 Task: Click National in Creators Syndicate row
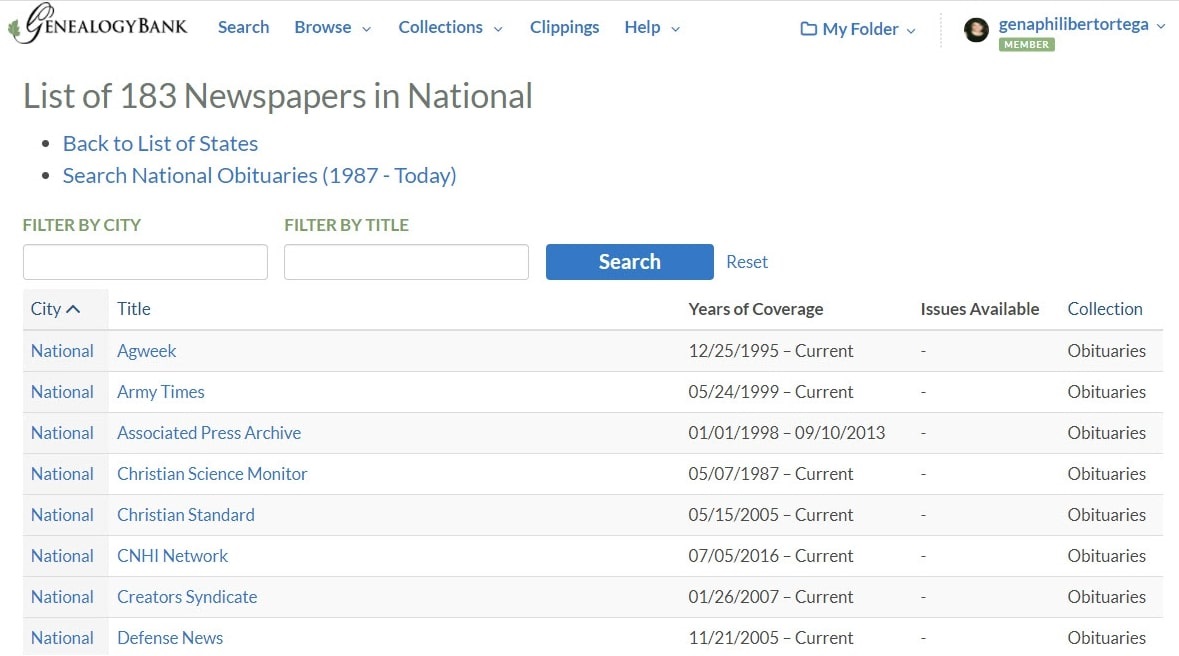tap(62, 597)
